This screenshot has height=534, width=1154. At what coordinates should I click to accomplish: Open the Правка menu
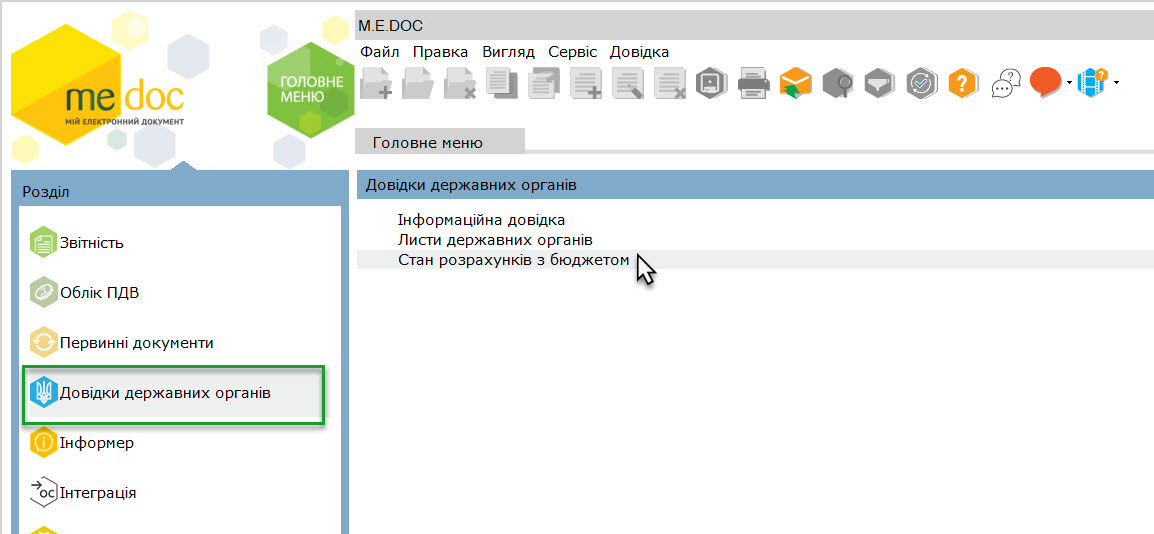click(x=440, y=52)
